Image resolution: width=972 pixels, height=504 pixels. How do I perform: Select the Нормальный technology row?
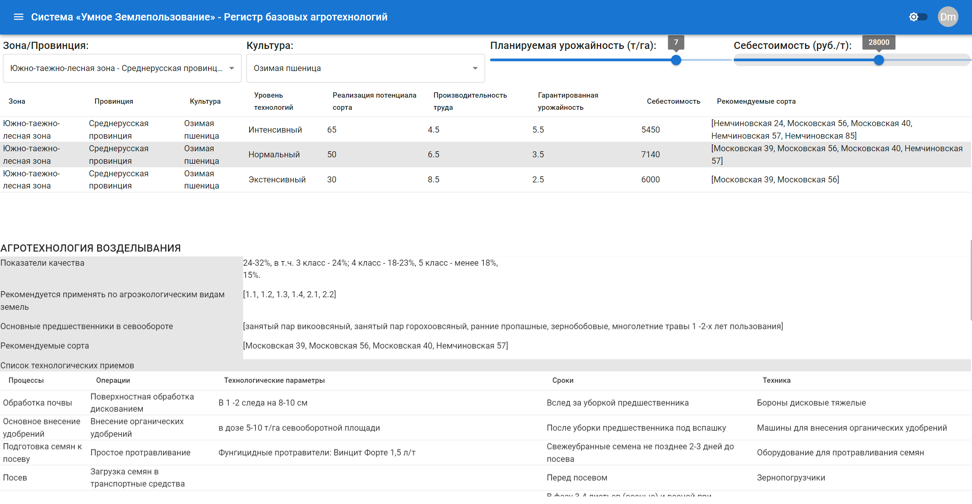[485, 154]
